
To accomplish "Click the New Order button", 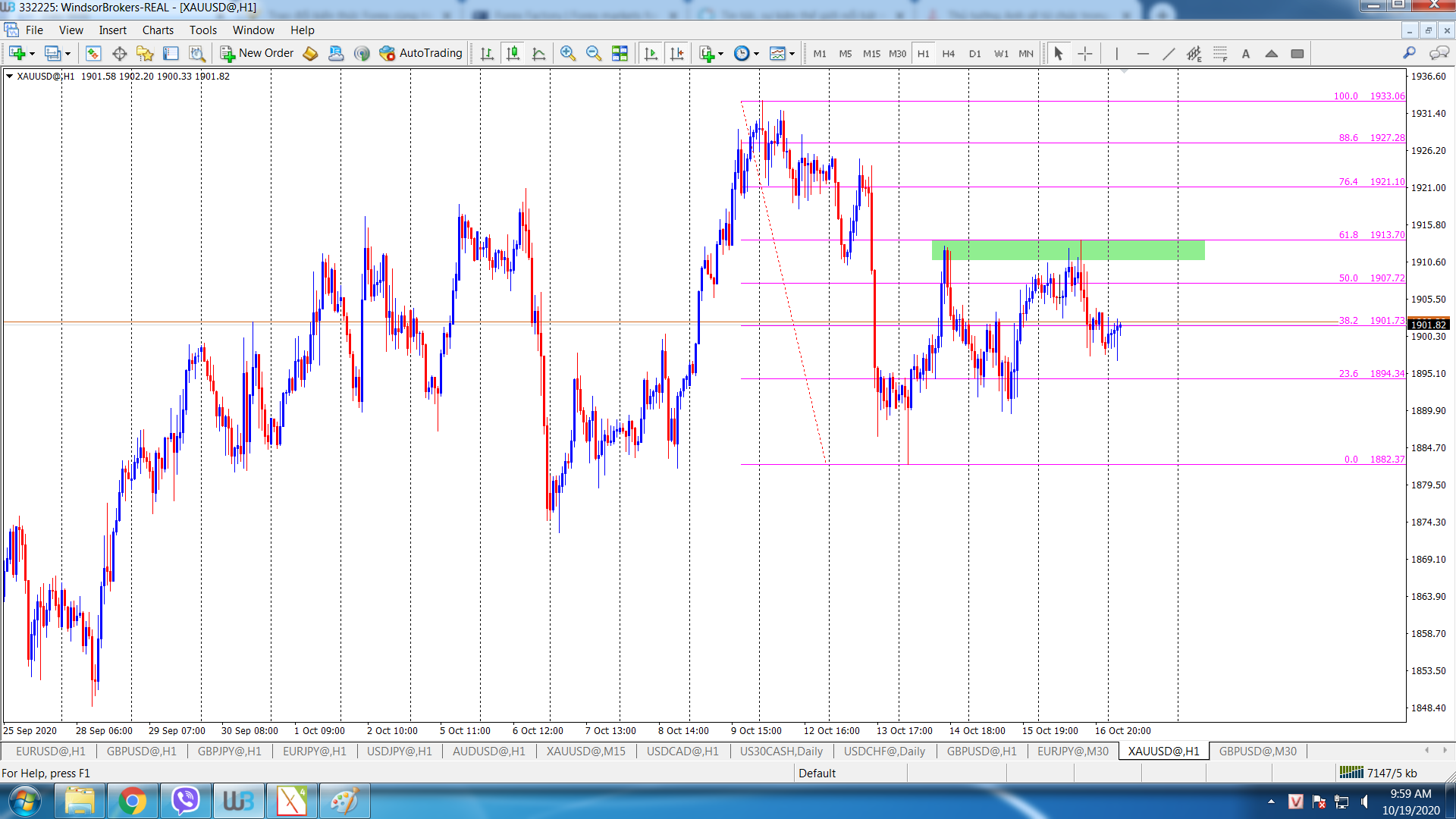I will [x=257, y=53].
